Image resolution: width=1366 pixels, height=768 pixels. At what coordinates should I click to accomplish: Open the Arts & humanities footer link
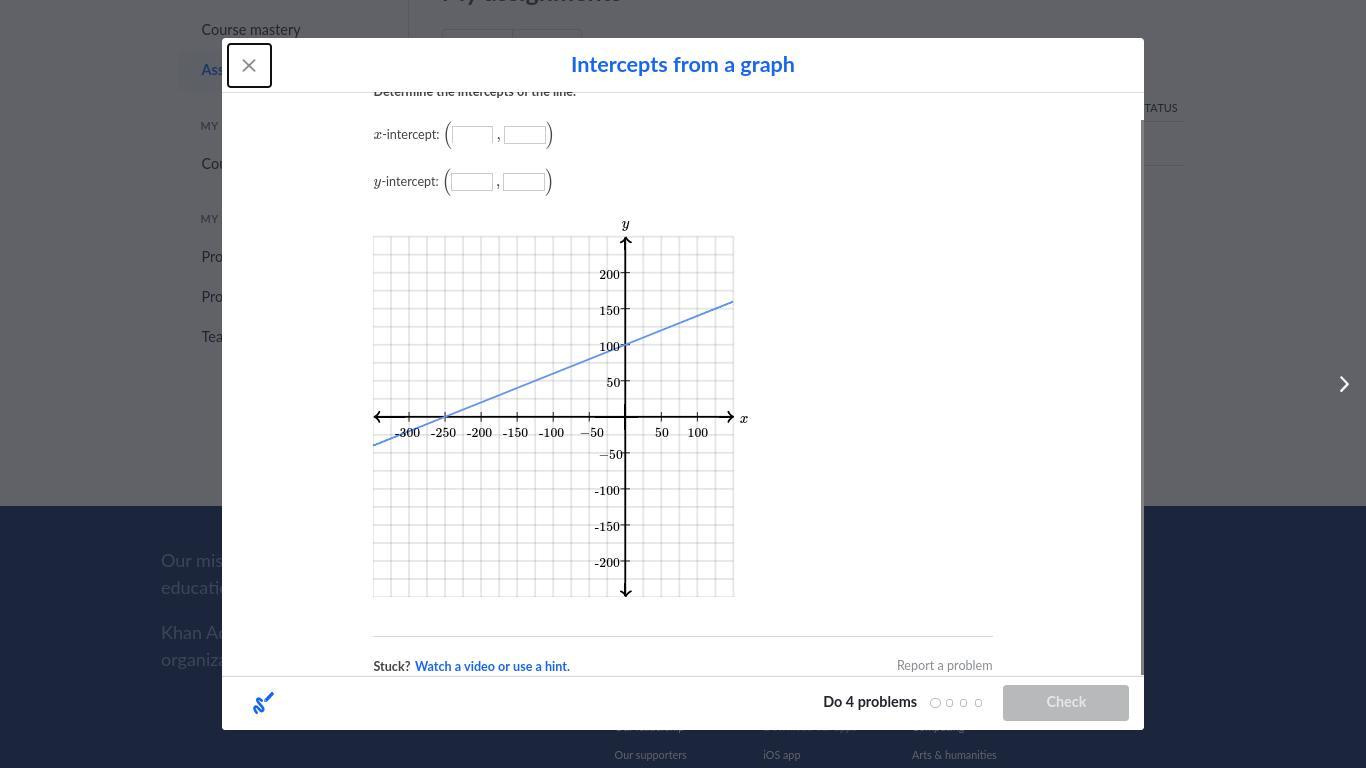click(x=954, y=755)
